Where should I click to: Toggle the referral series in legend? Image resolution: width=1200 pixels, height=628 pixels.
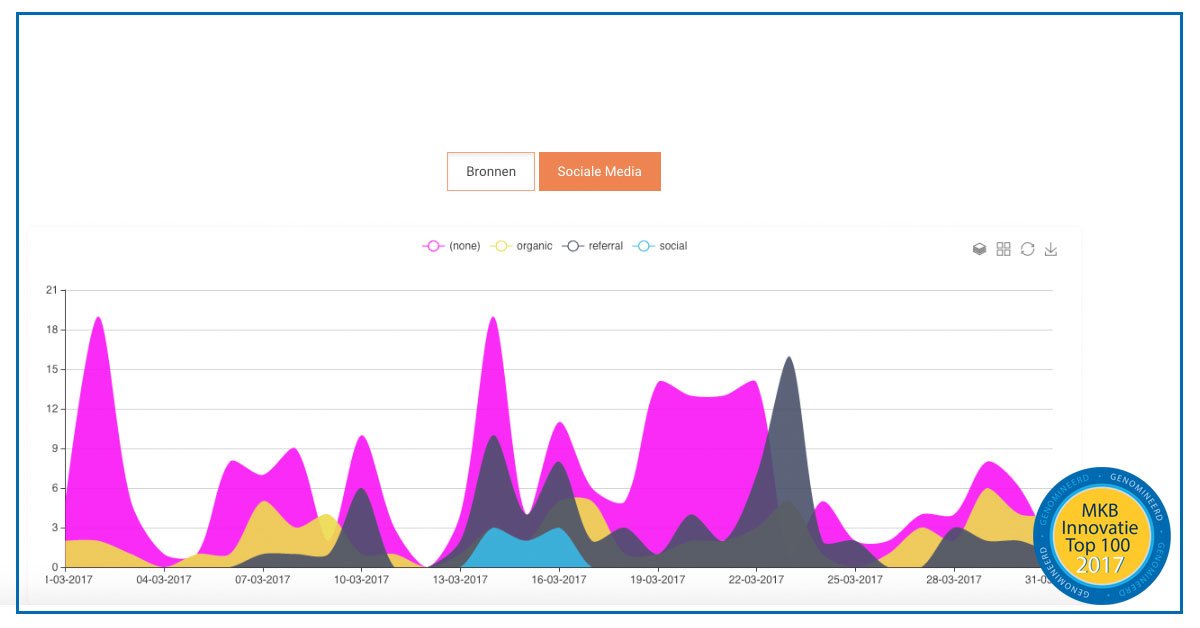tap(593, 246)
